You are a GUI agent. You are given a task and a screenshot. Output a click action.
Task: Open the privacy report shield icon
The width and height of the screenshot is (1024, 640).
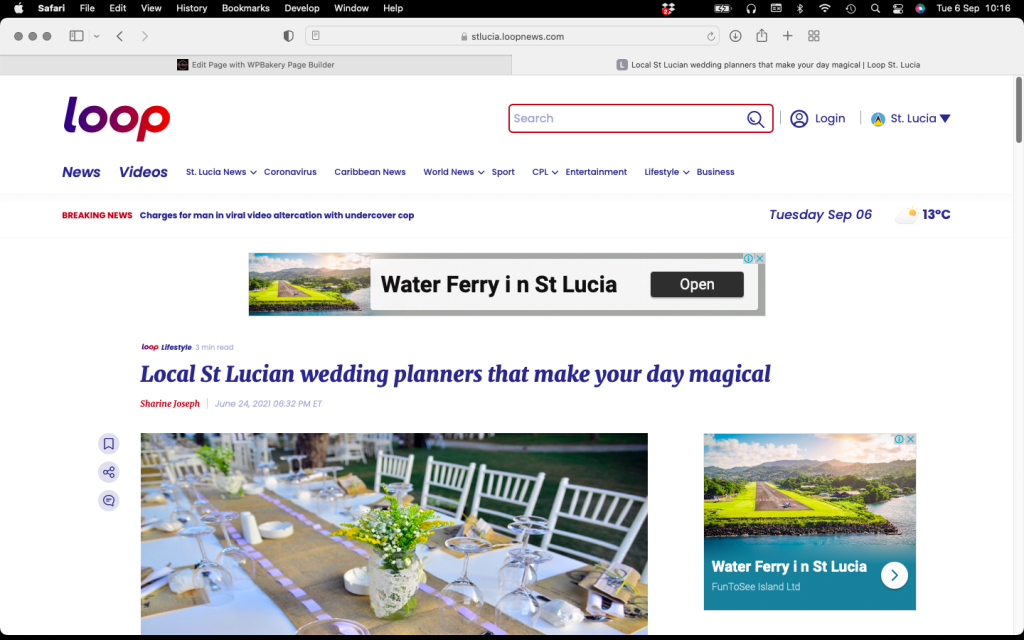288,37
